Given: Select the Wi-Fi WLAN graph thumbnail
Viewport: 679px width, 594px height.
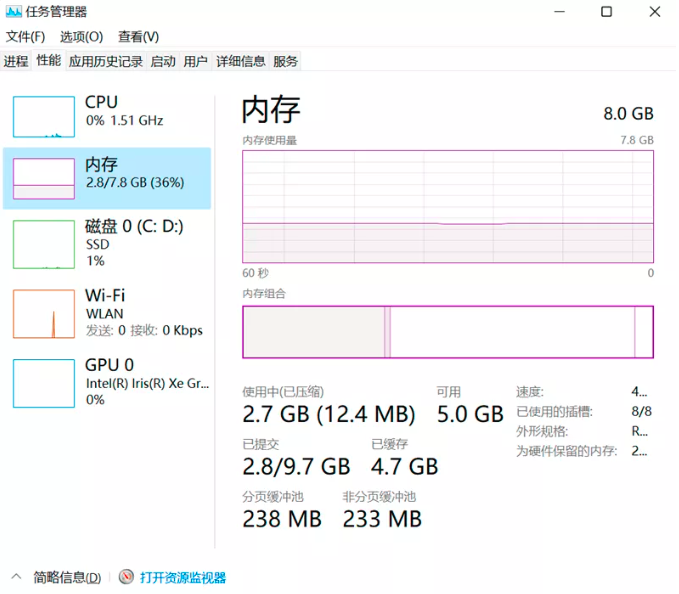Looking at the screenshot, I should click(44, 313).
